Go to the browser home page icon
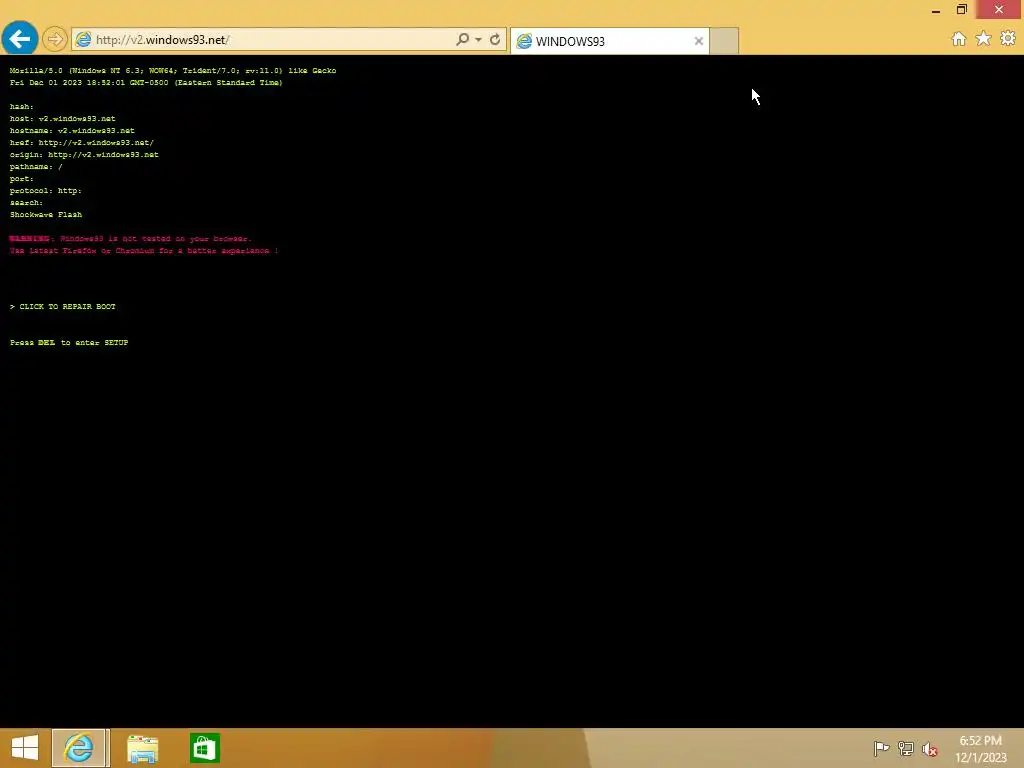 [959, 39]
